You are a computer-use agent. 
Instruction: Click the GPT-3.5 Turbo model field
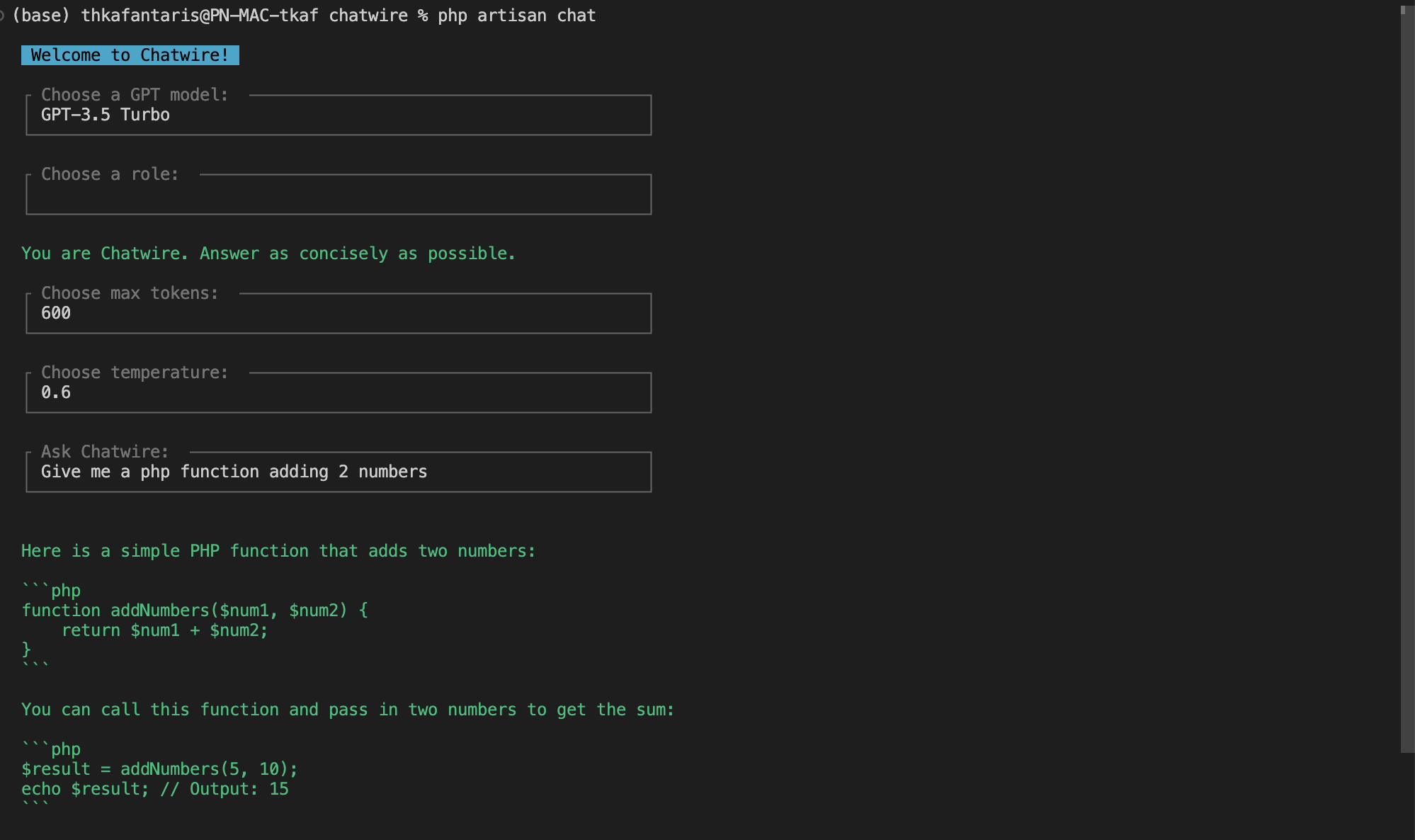tap(106, 115)
